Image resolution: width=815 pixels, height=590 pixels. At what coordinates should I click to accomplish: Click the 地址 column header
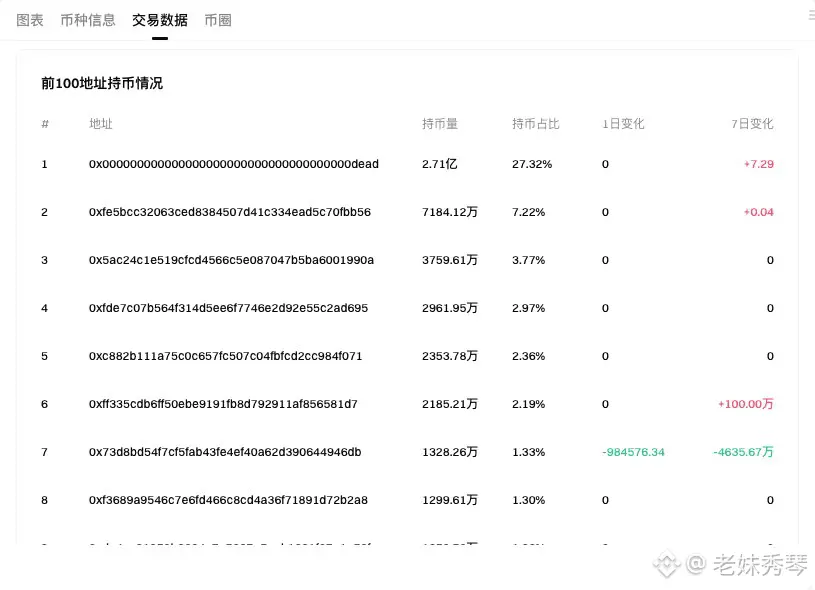click(101, 124)
